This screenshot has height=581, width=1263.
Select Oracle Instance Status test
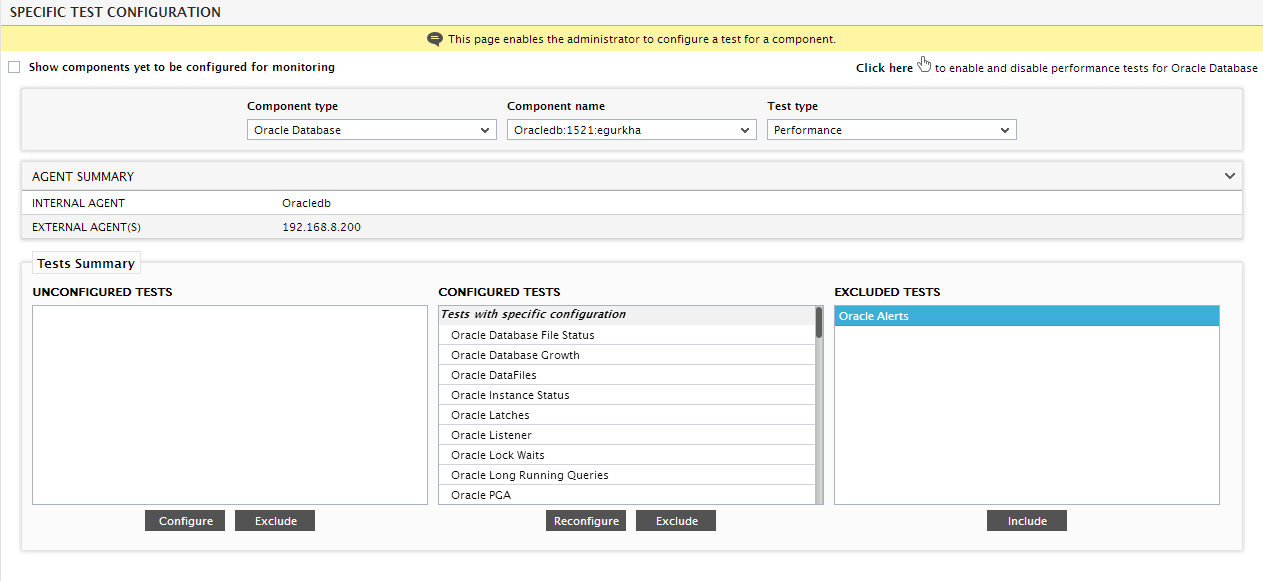tap(627, 395)
